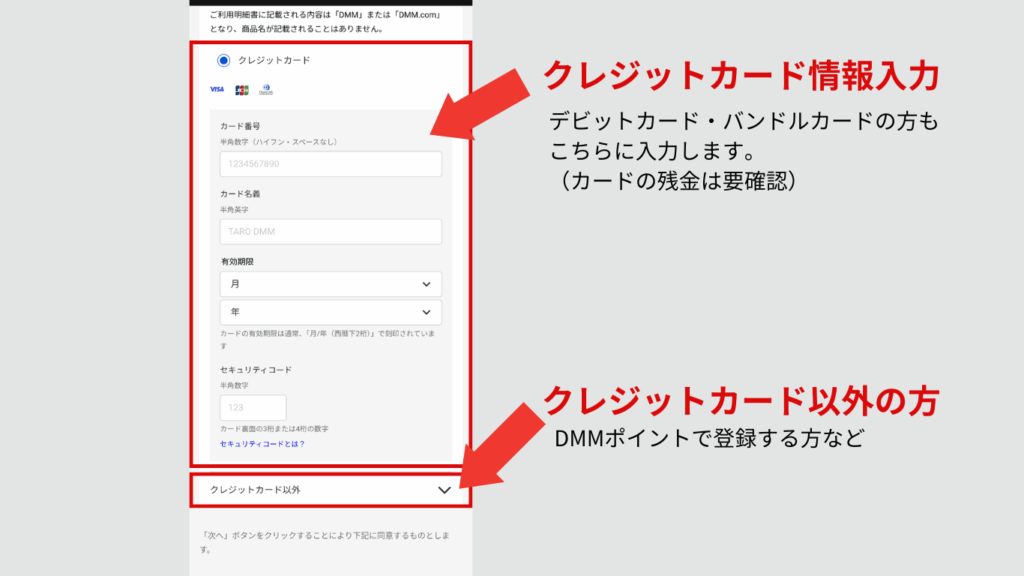Focus the セキュリティコード 123 field
This screenshot has width=1024, height=576.
click(253, 408)
